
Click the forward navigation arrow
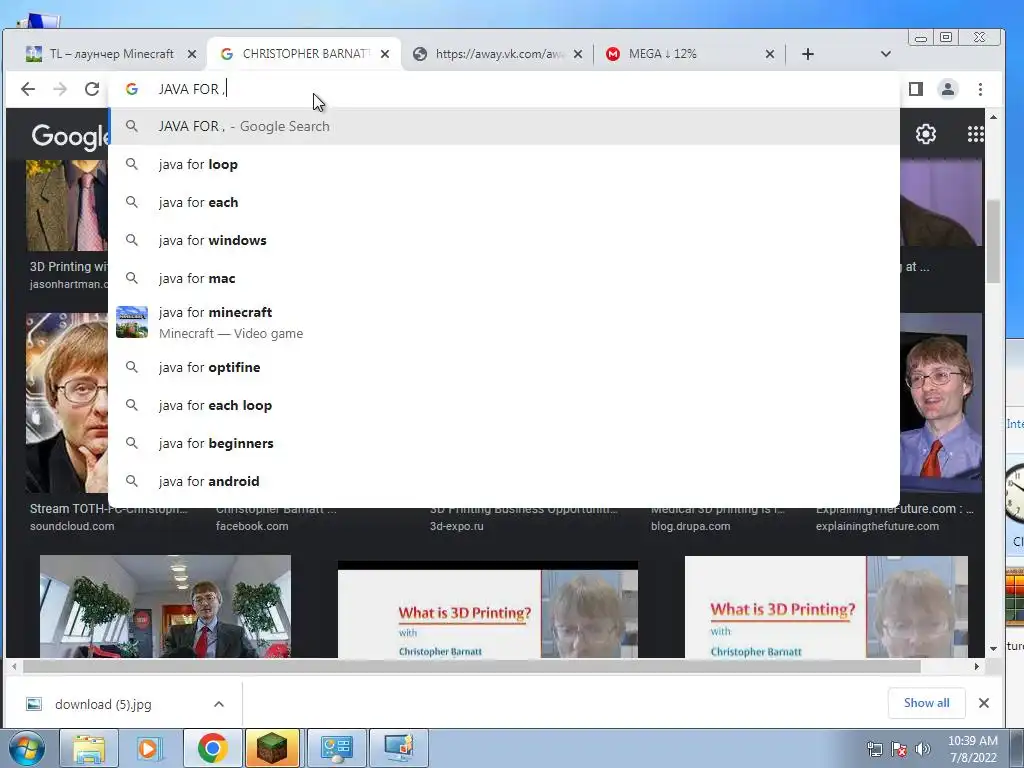coord(60,89)
